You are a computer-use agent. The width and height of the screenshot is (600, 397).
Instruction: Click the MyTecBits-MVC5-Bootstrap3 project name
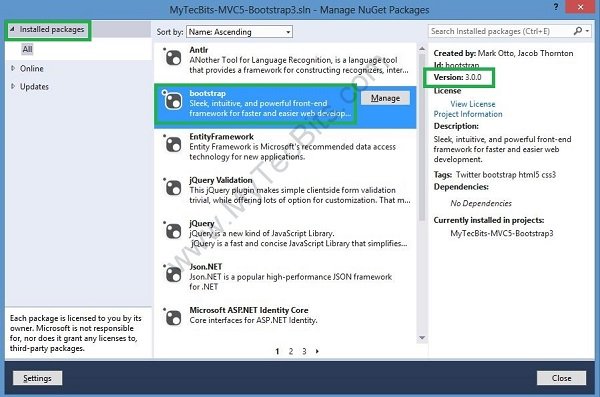pos(502,233)
